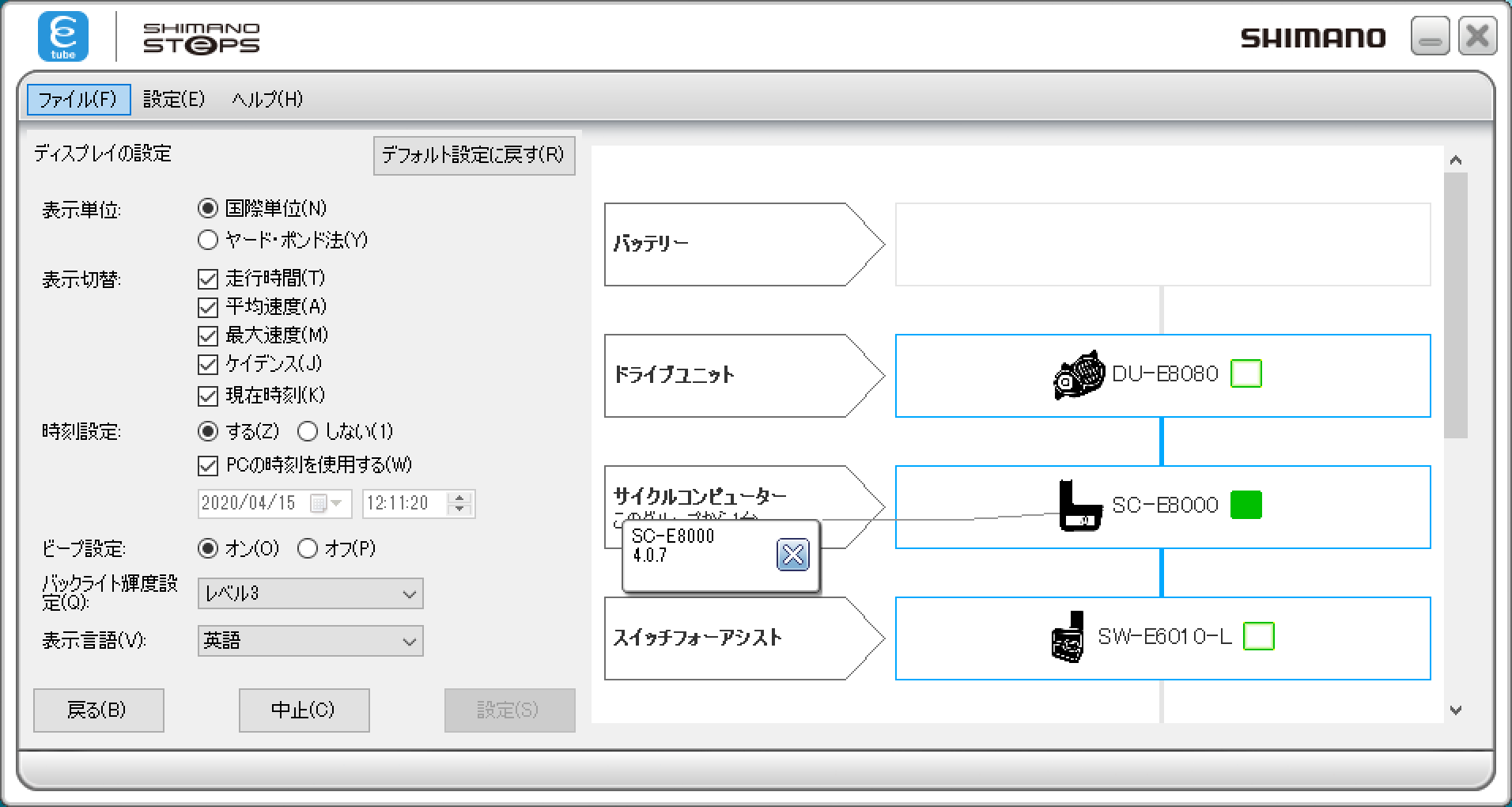Image resolution: width=1512 pixels, height=807 pixels.
Task: Open the backlight brightness レベル3 dropdown
Action: coord(310,593)
